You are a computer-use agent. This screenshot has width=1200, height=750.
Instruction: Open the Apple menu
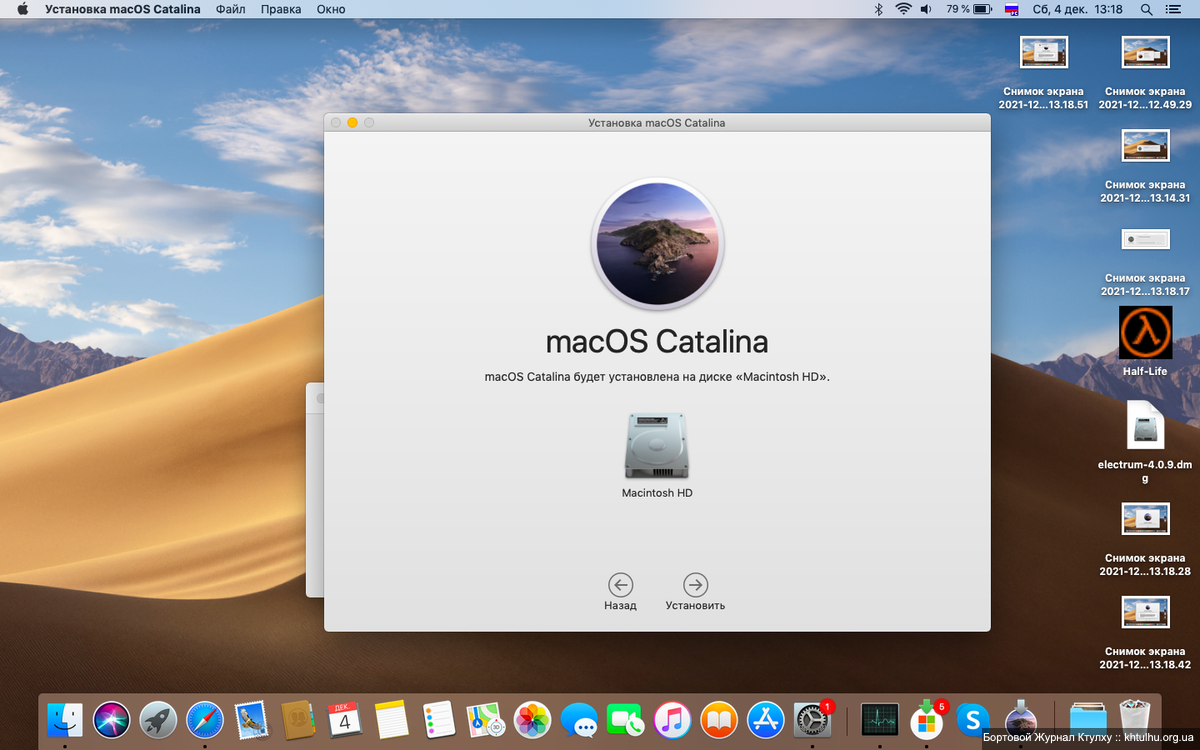click(22, 9)
